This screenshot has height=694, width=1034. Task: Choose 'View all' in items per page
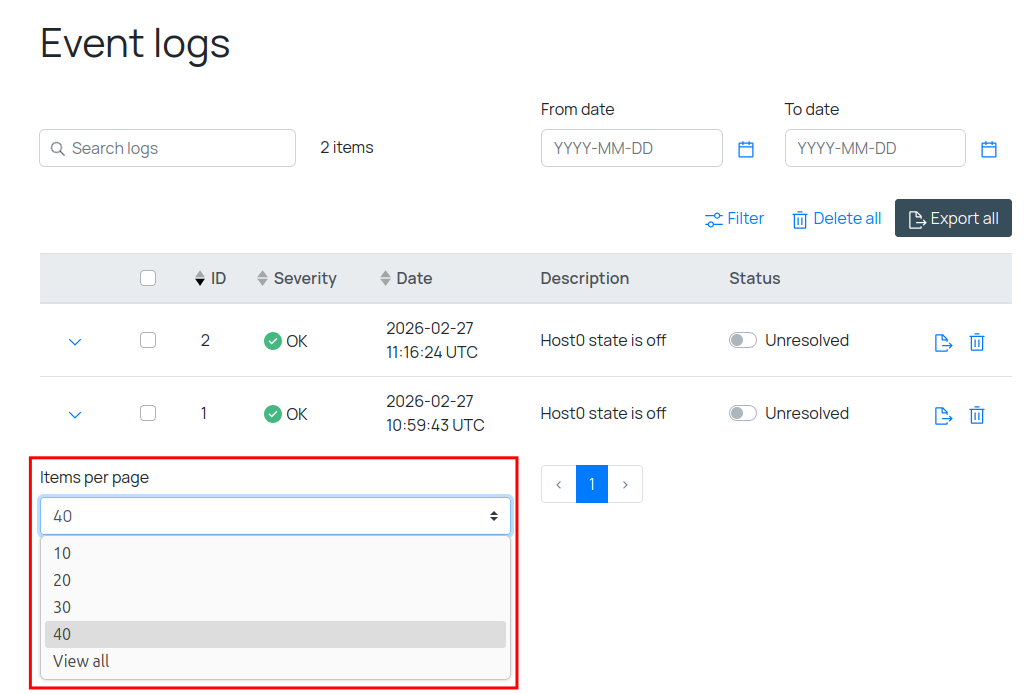click(x=81, y=661)
